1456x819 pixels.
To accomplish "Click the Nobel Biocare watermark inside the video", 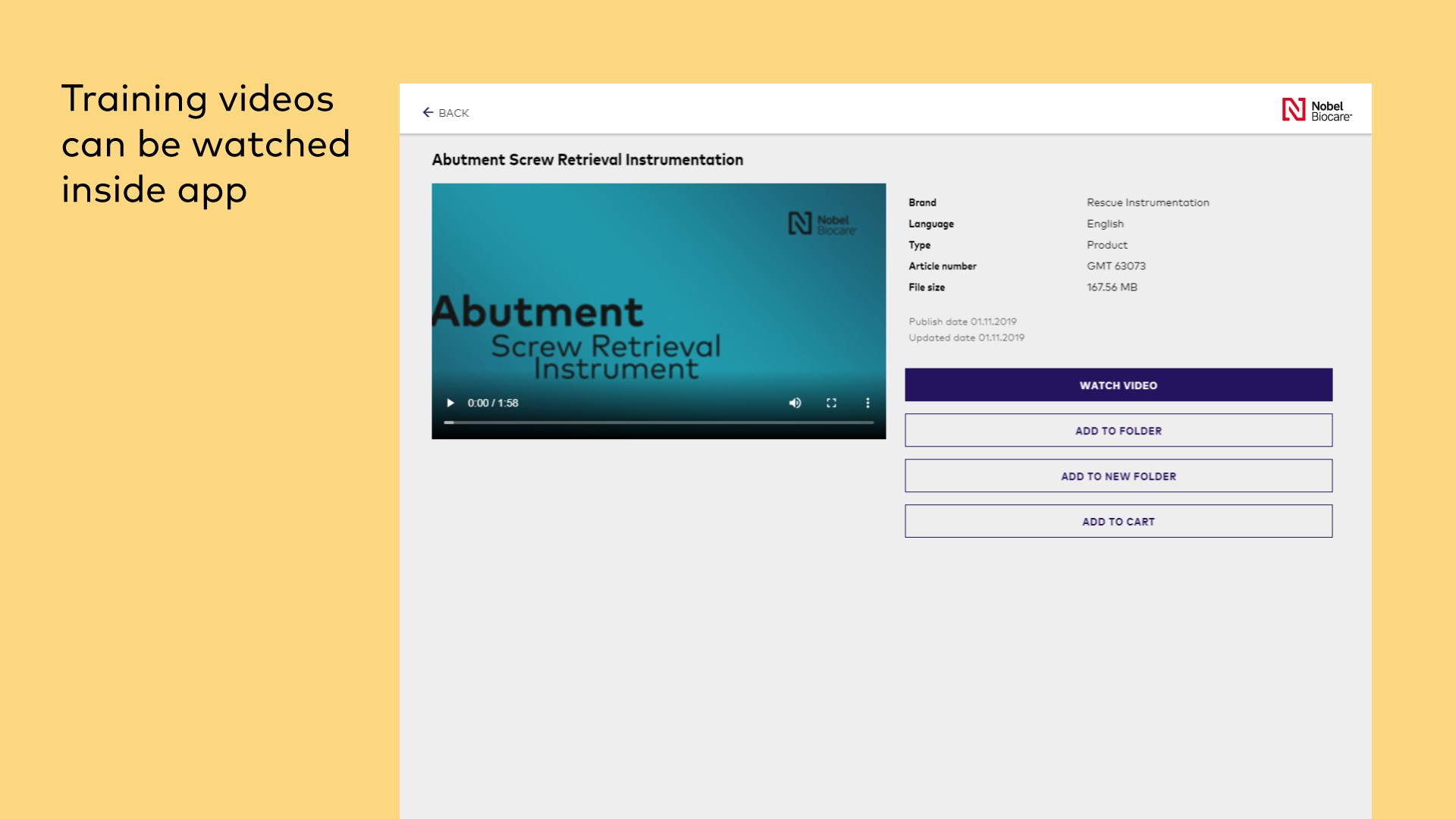I will (822, 224).
